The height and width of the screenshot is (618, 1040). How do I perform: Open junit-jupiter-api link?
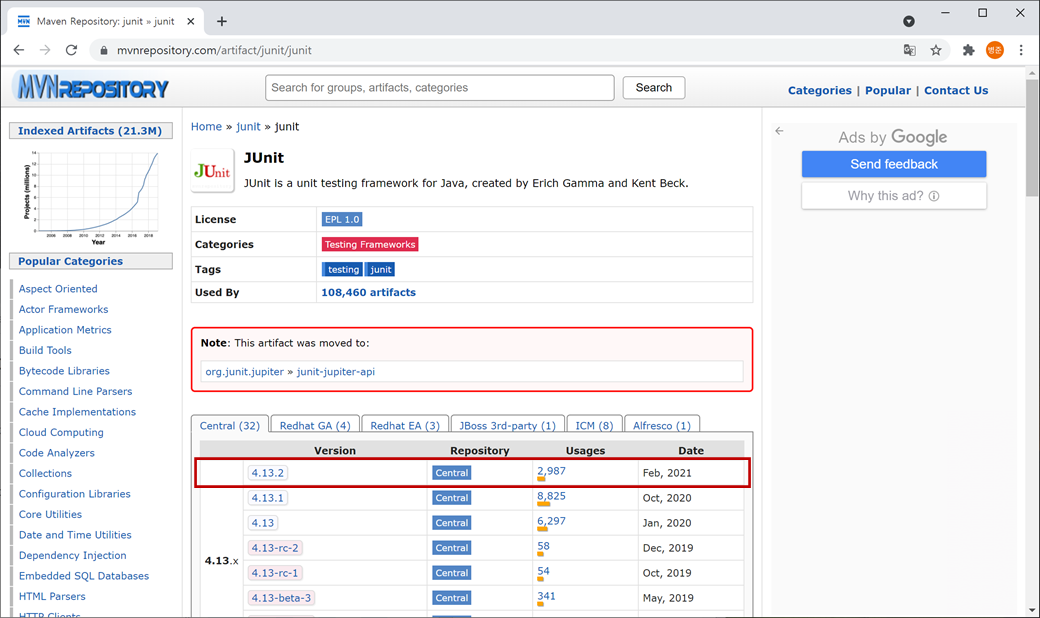pos(336,372)
